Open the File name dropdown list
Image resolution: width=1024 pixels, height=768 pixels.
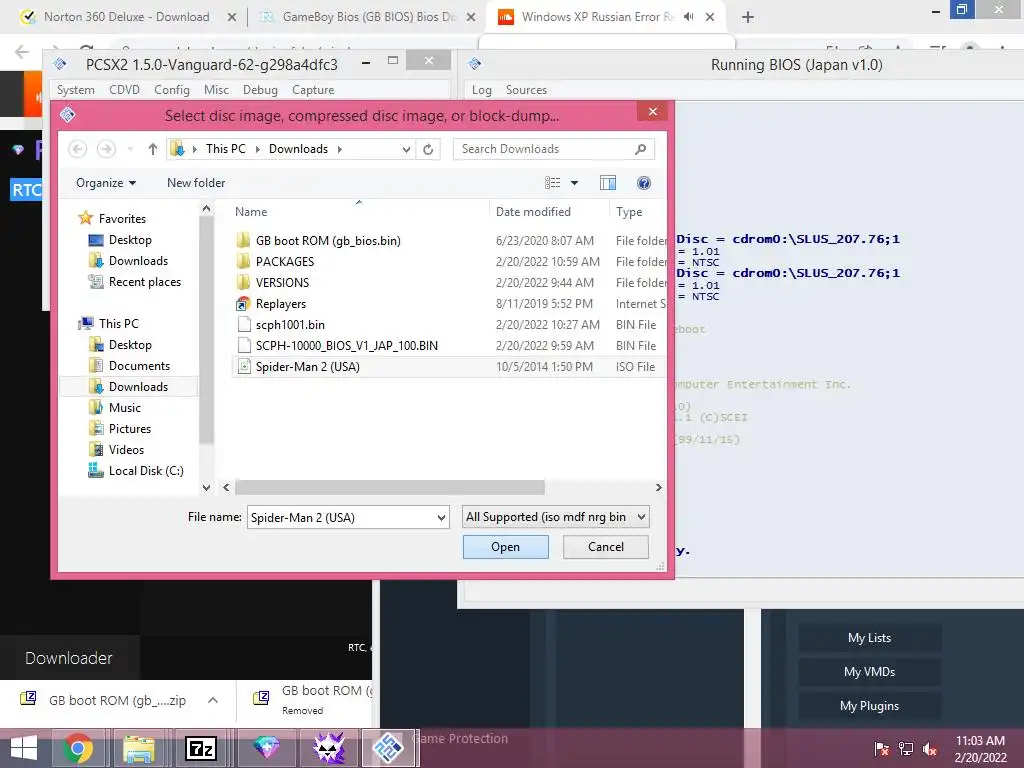(x=441, y=518)
